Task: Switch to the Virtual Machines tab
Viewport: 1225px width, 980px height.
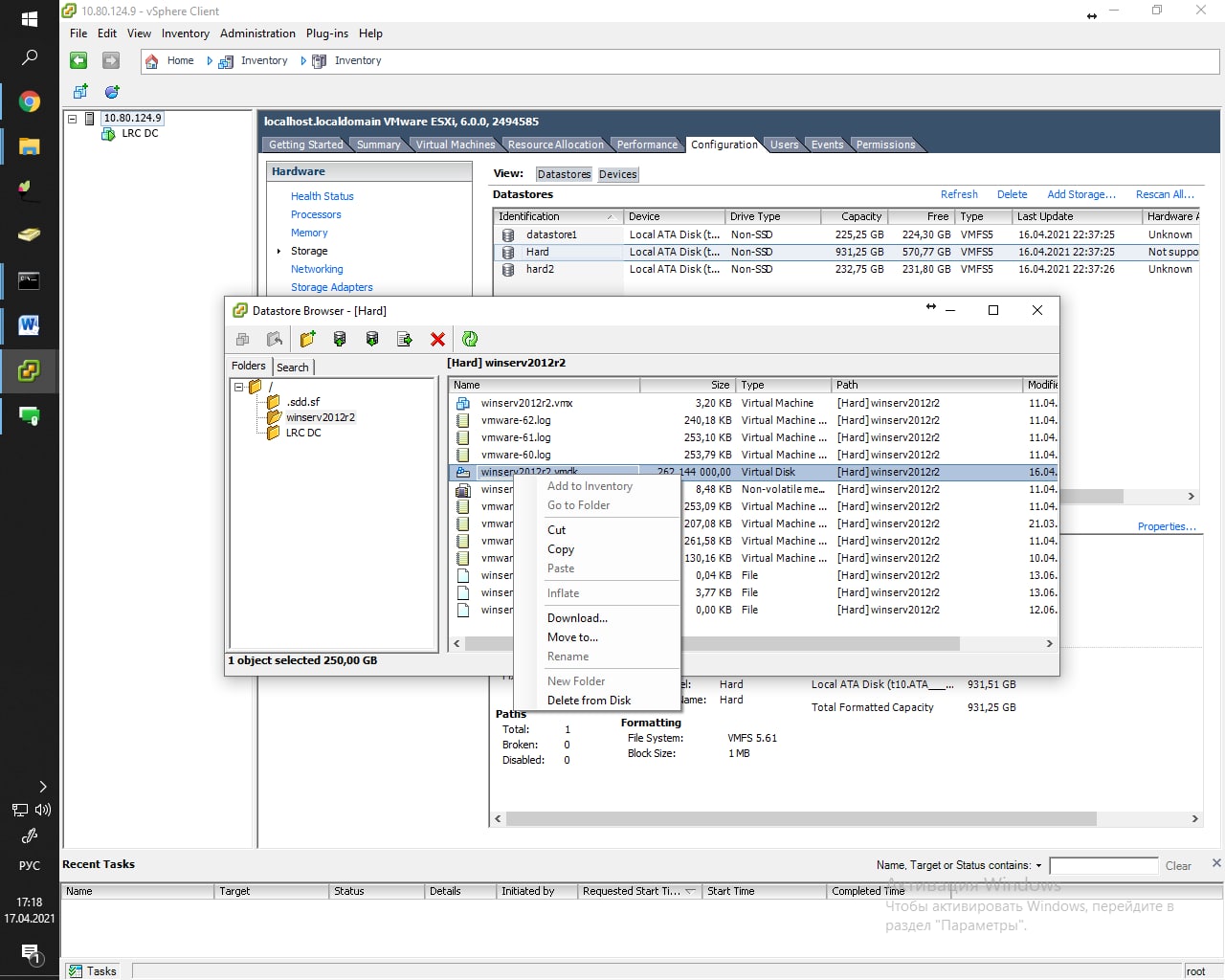Action: (456, 145)
